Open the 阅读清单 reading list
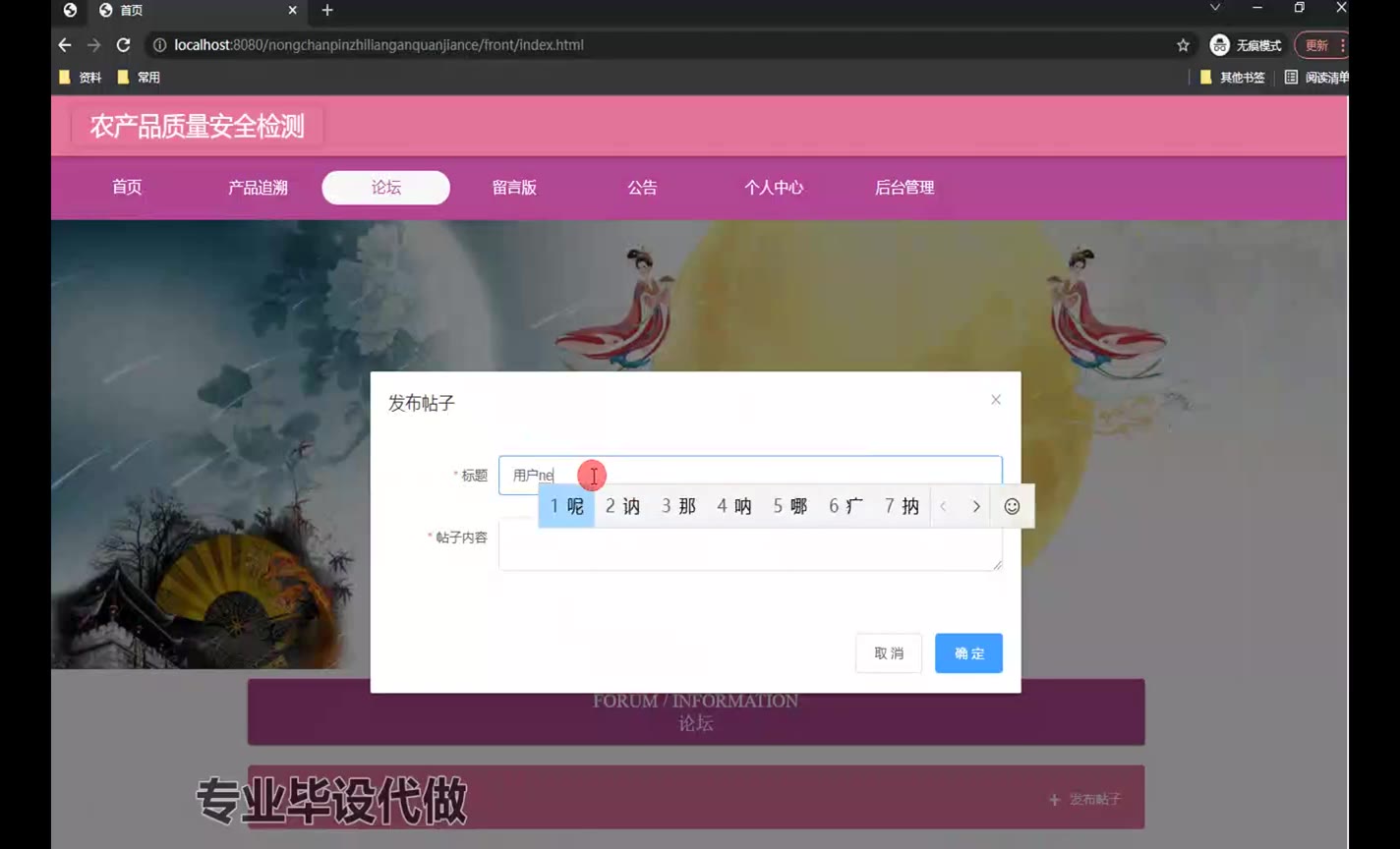 tap(1316, 78)
